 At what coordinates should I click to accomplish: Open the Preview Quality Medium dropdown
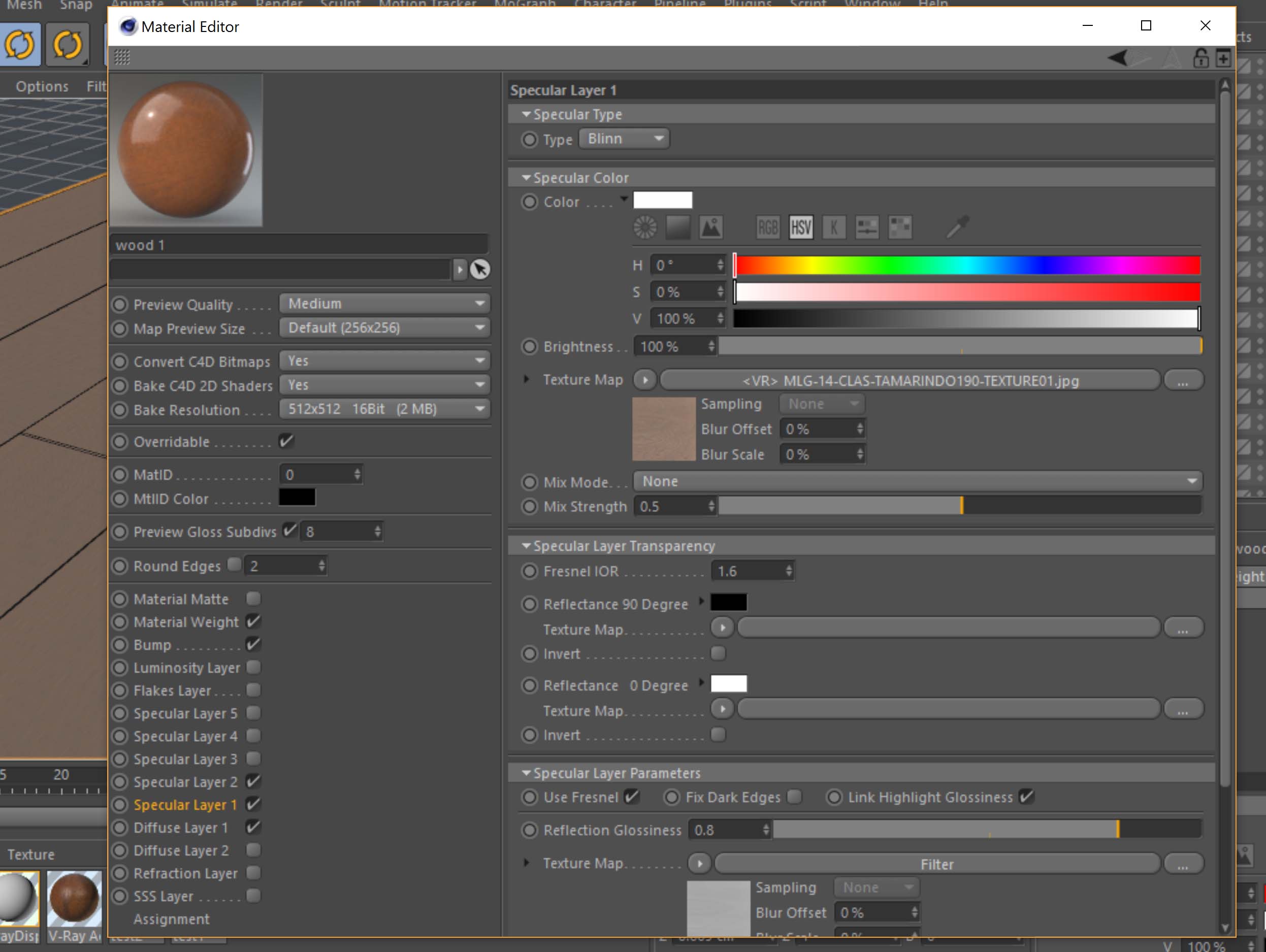click(x=384, y=303)
